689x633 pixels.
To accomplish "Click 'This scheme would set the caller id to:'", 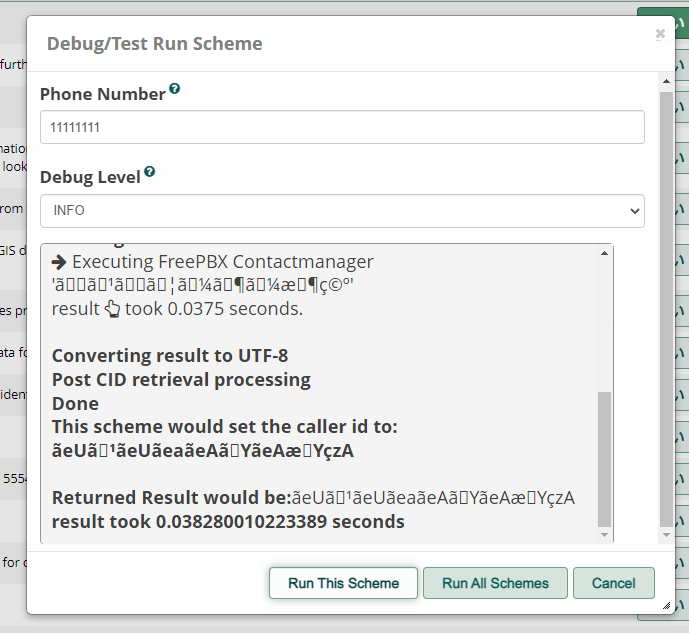I will (225, 427).
